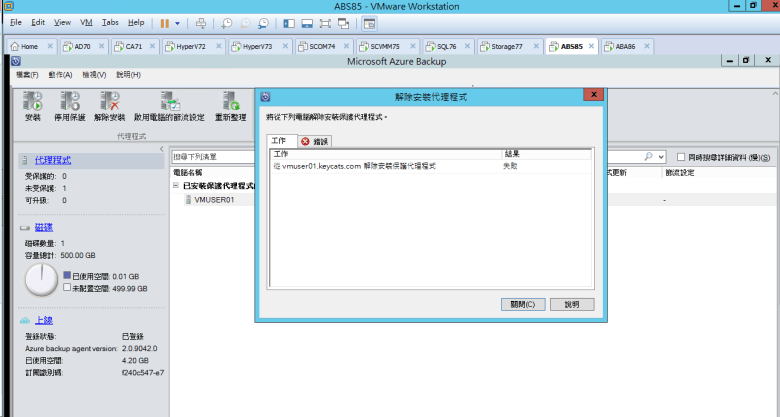Toggle 同時搜尋詳細資料 checkbox

(x=681, y=158)
